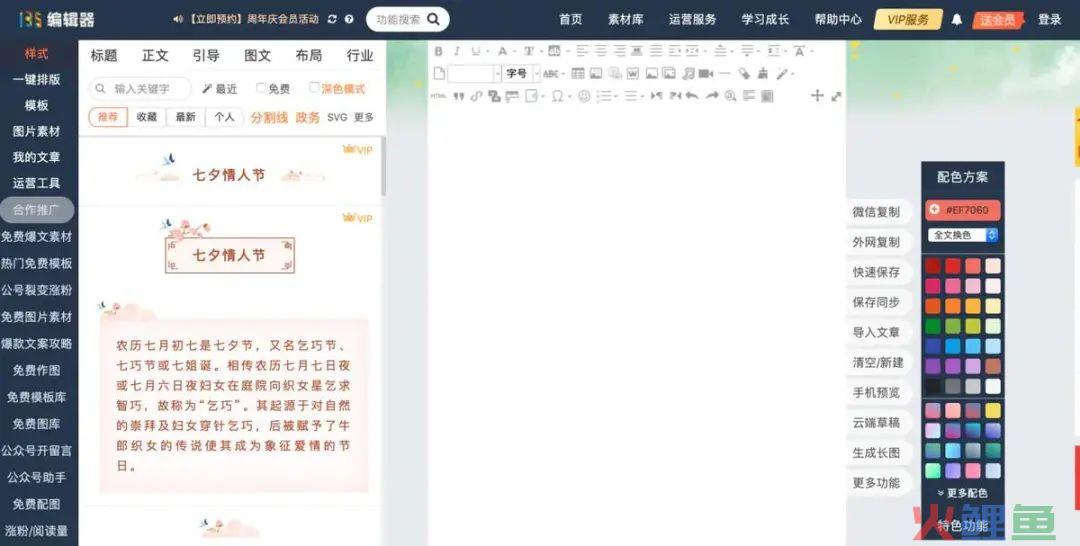Redo the last undone edit

(x=712, y=96)
